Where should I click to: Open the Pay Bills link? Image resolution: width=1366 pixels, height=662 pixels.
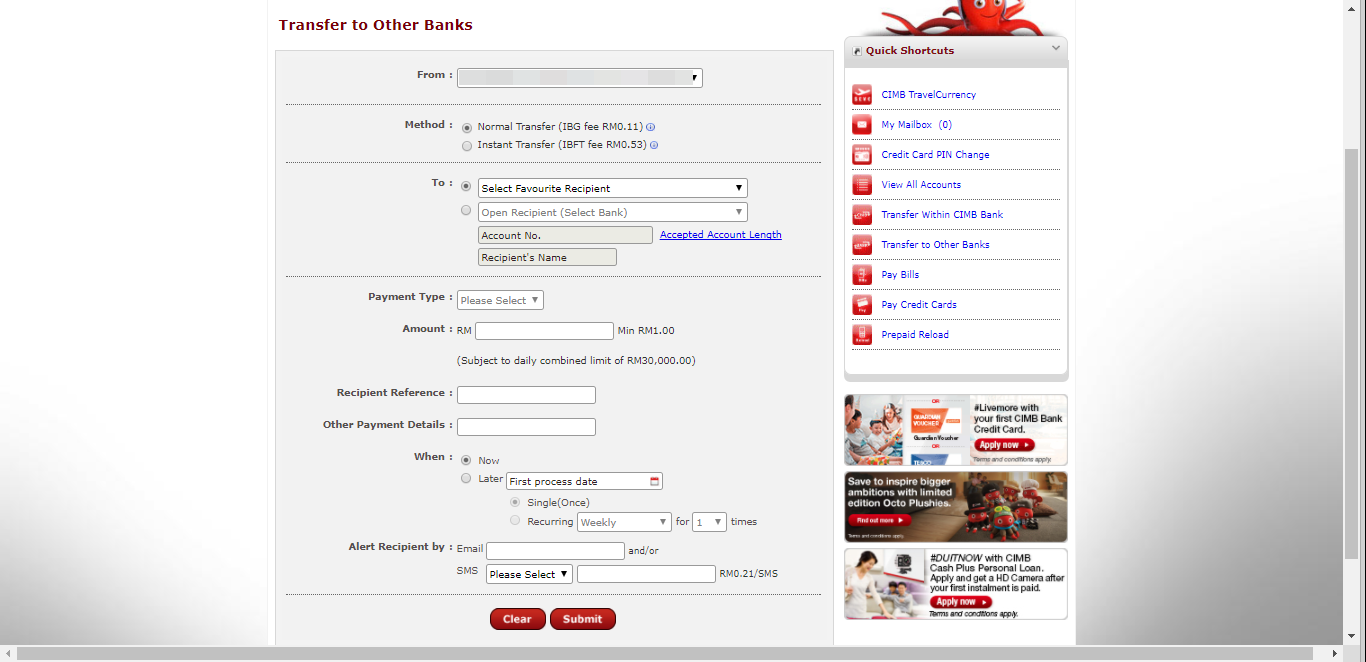pos(900,275)
